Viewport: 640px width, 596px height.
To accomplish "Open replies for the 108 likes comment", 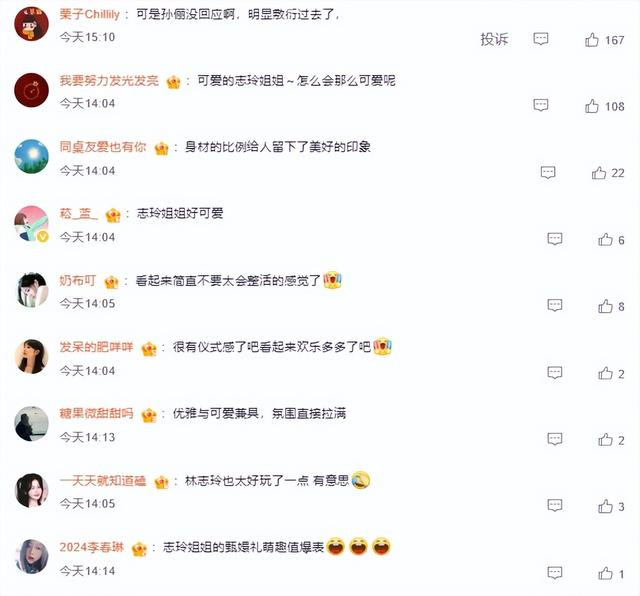I will pyautogui.click(x=541, y=105).
